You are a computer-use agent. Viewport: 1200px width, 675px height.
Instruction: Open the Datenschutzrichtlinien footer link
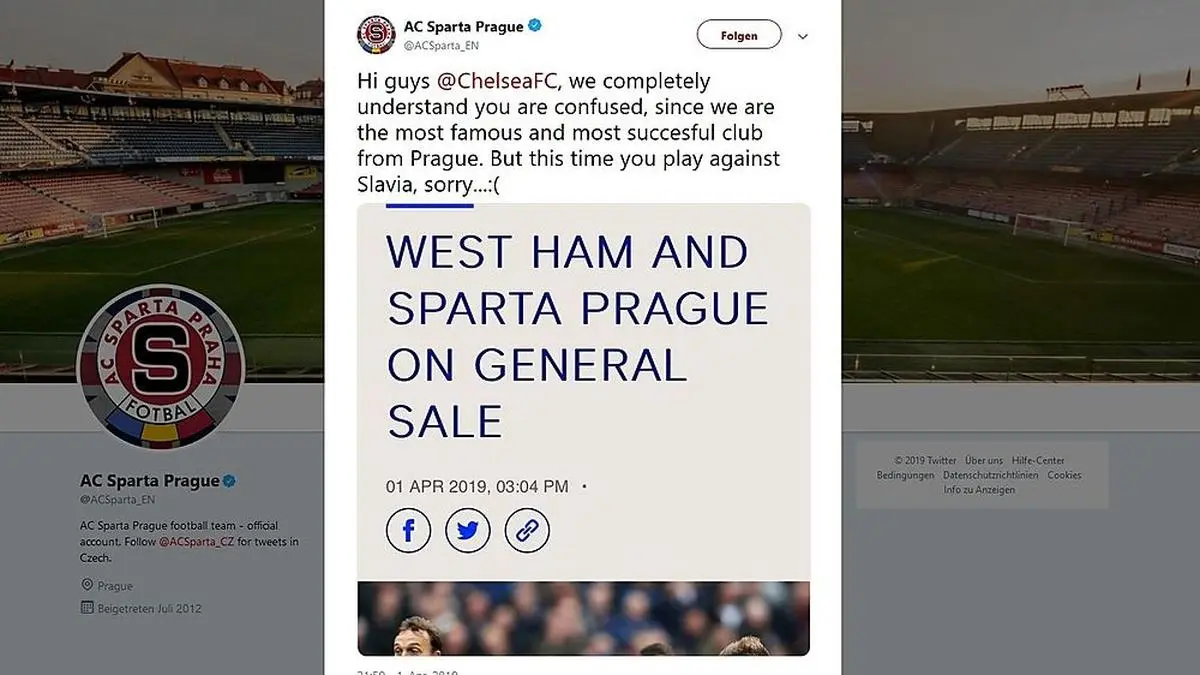(x=990, y=475)
